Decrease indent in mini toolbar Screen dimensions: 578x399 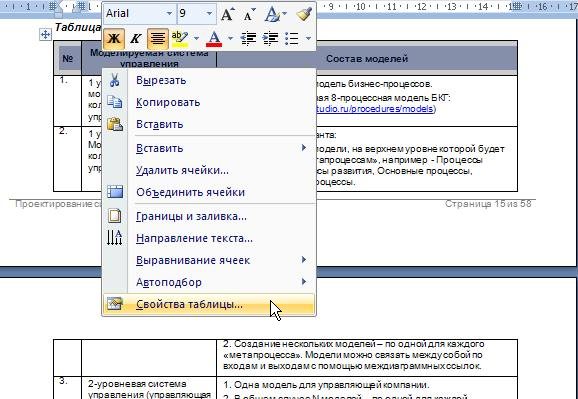[248, 38]
